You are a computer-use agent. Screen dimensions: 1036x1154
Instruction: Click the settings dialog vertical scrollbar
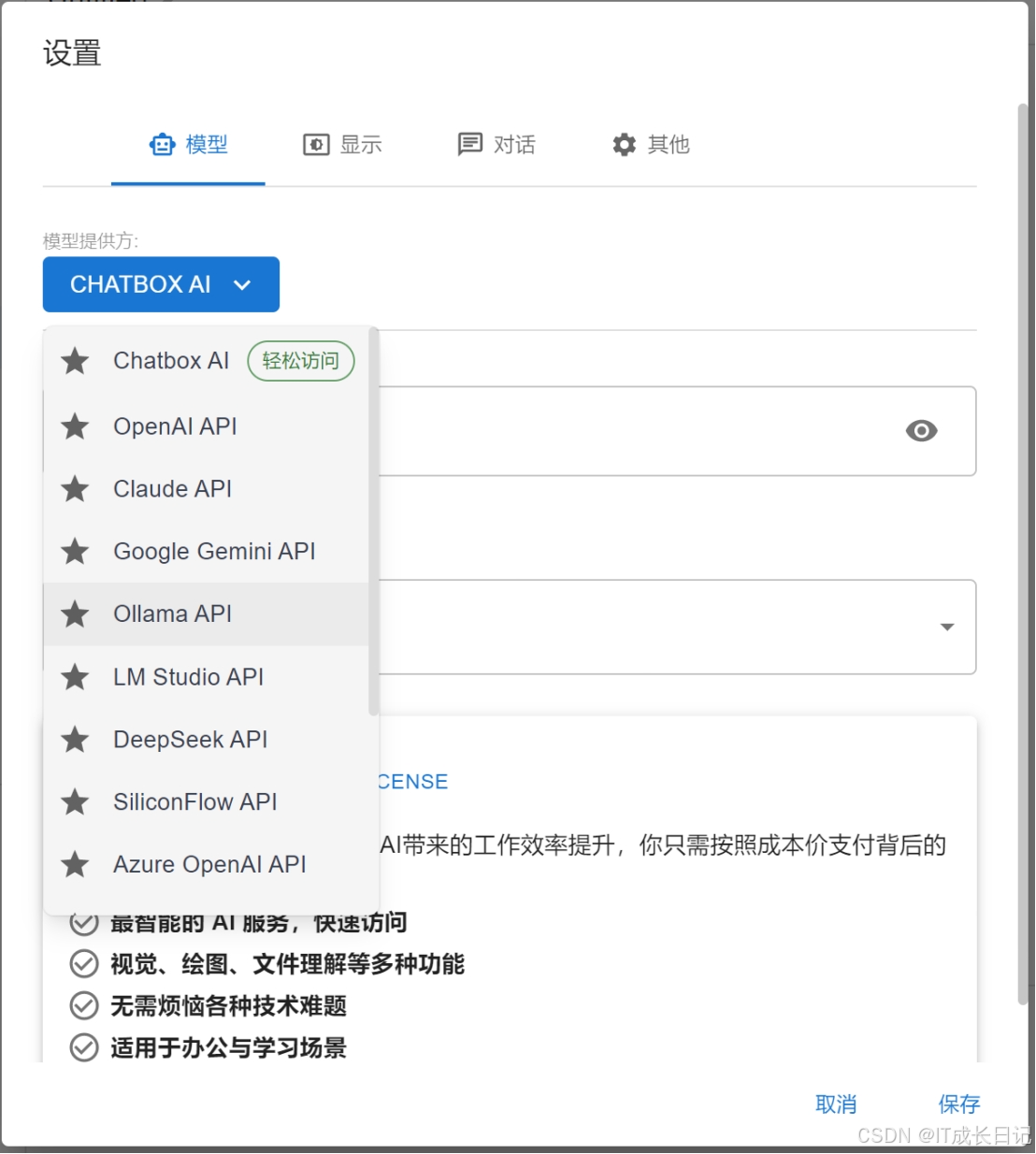[x=1022, y=554]
